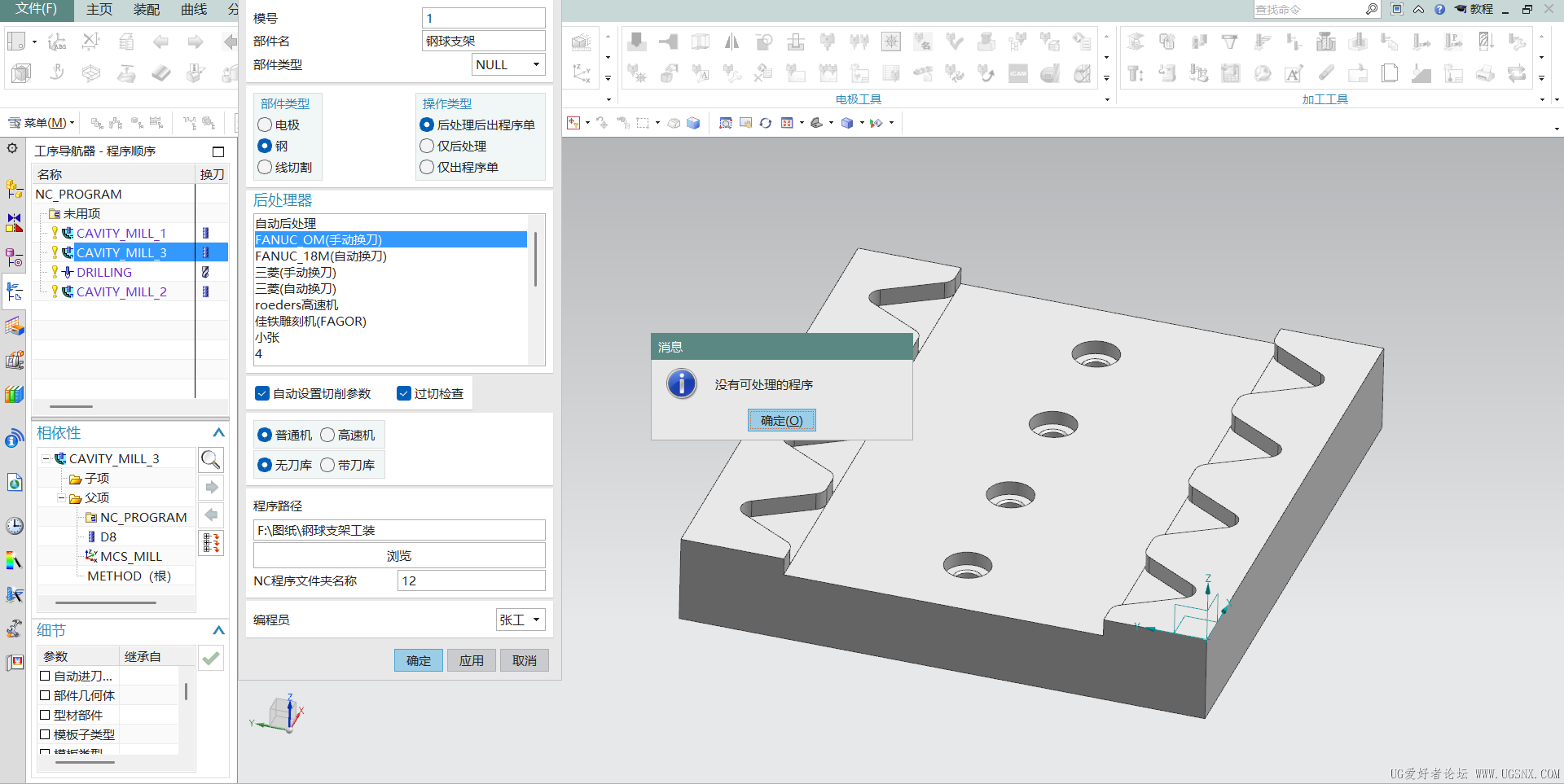
Task: Select the 高速机 radio option
Action: [327, 436]
